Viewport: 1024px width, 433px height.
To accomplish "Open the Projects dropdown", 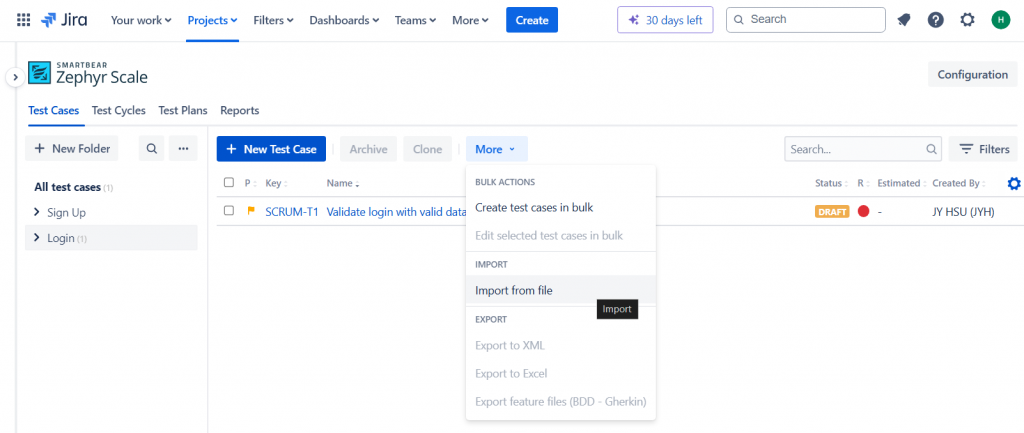I will [x=212, y=20].
